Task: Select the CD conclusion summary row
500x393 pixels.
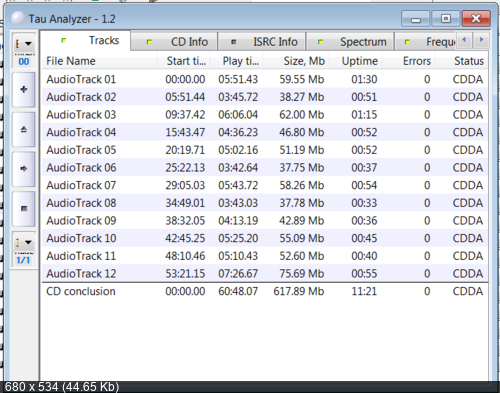Action: pos(265,291)
